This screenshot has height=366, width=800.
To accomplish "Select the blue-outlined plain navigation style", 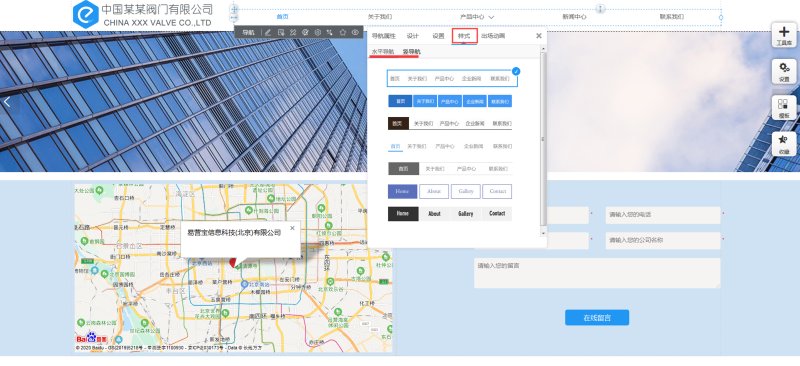I will tap(452, 78).
